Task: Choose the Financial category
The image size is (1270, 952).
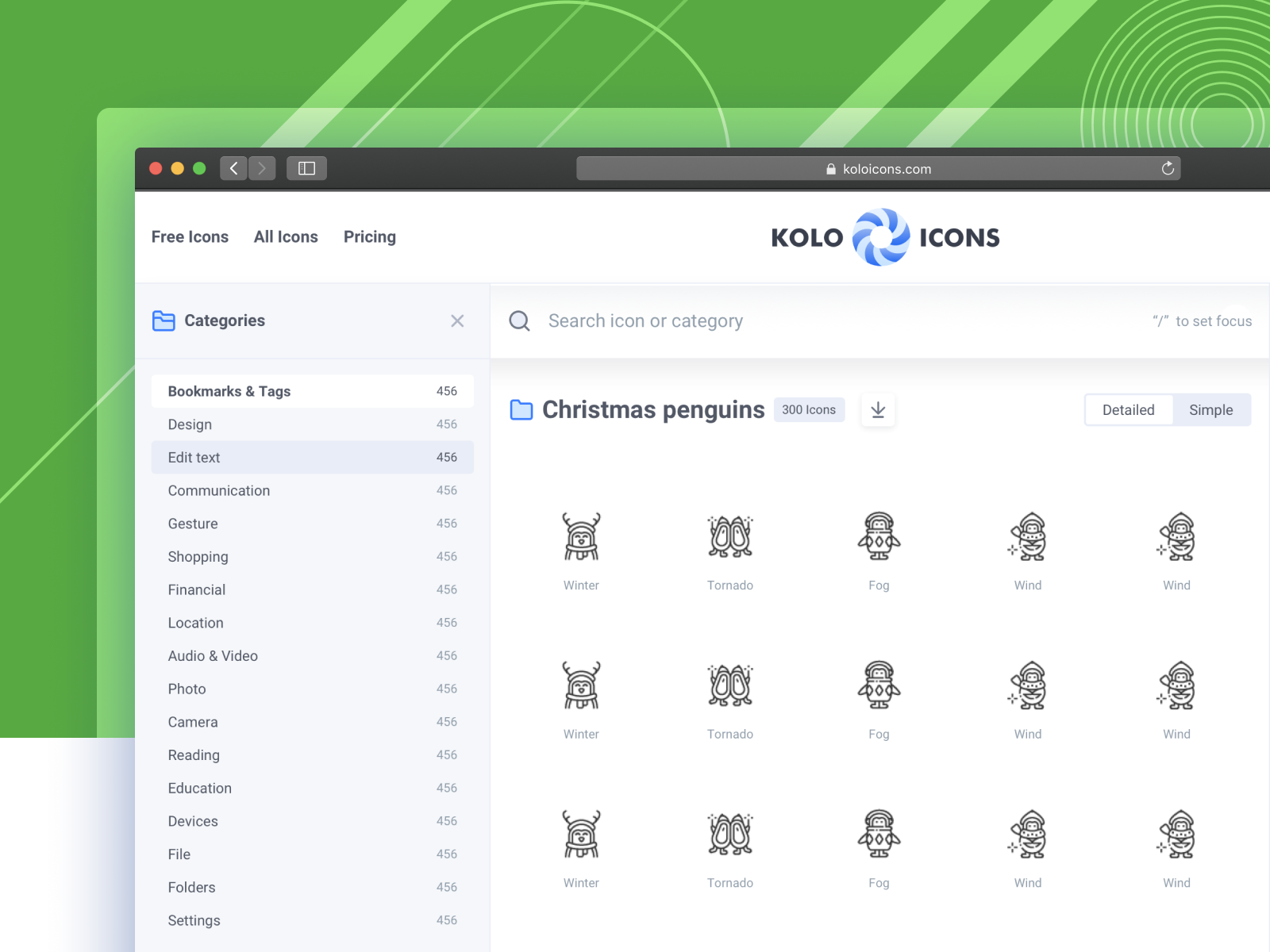Action: pos(313,589)
